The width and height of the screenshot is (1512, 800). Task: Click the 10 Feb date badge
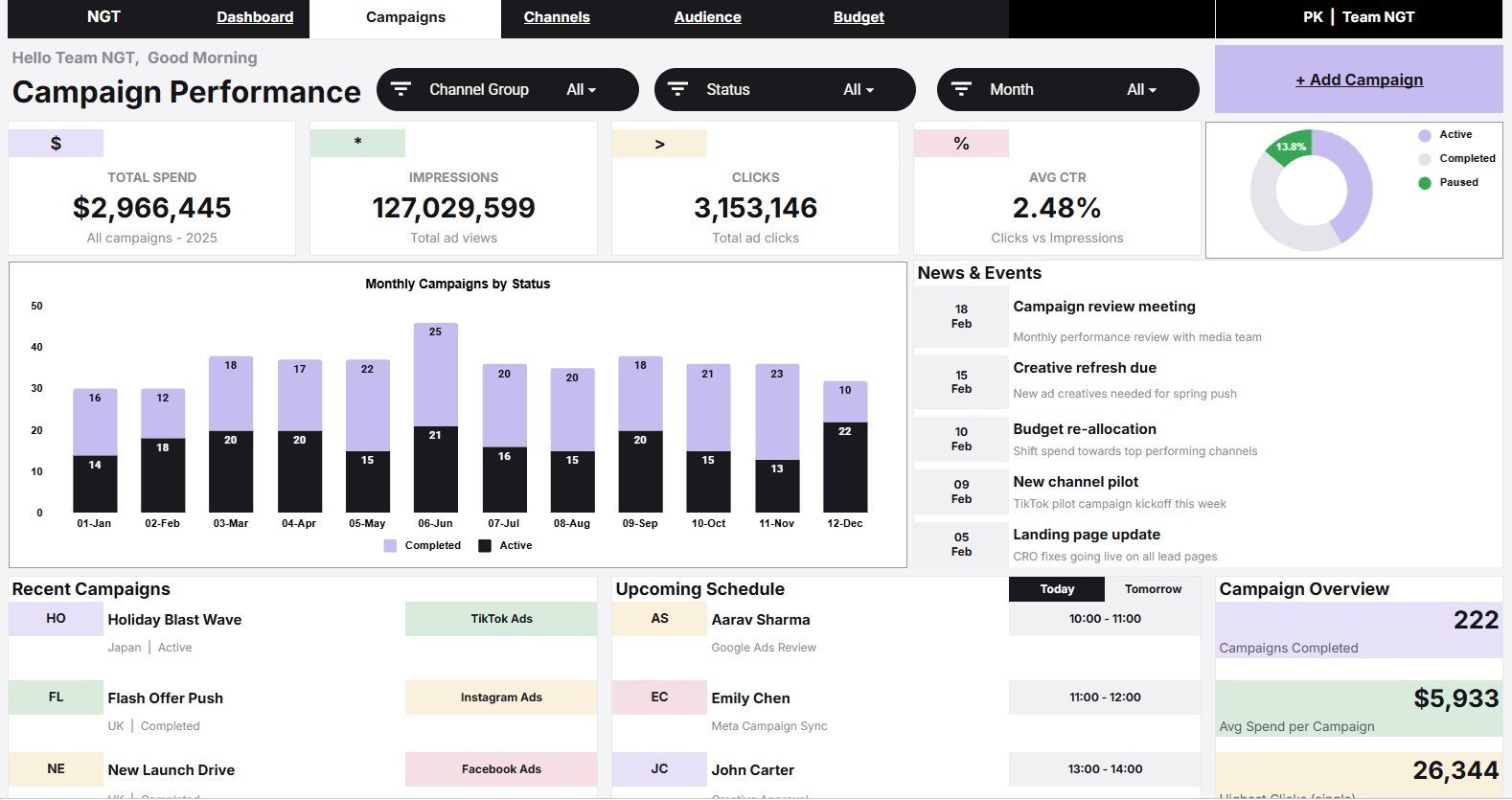pos(961,440)
